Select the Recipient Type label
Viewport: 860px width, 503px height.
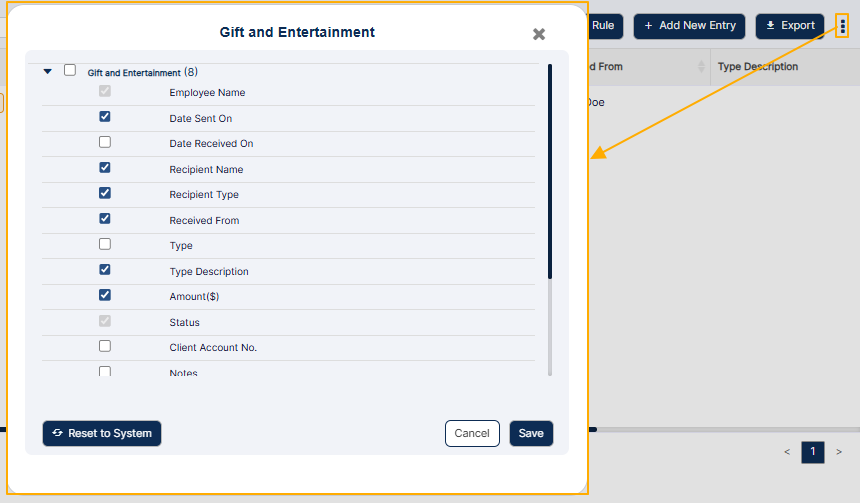(x=204, y=195)
